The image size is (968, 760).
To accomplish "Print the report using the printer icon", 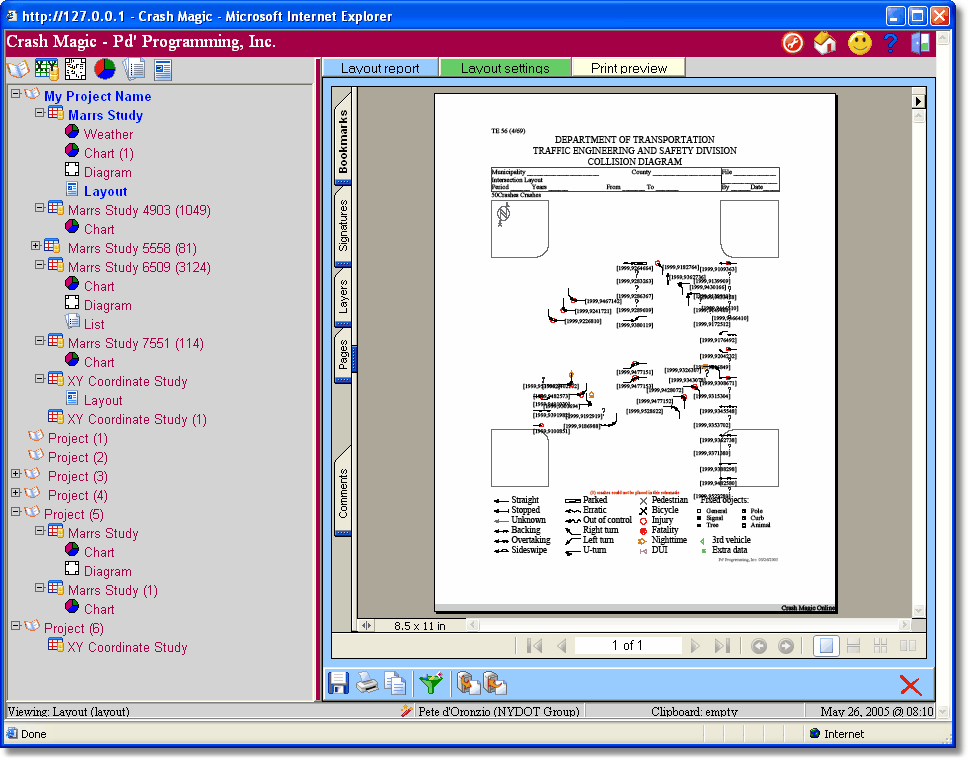I will point(367,683).
